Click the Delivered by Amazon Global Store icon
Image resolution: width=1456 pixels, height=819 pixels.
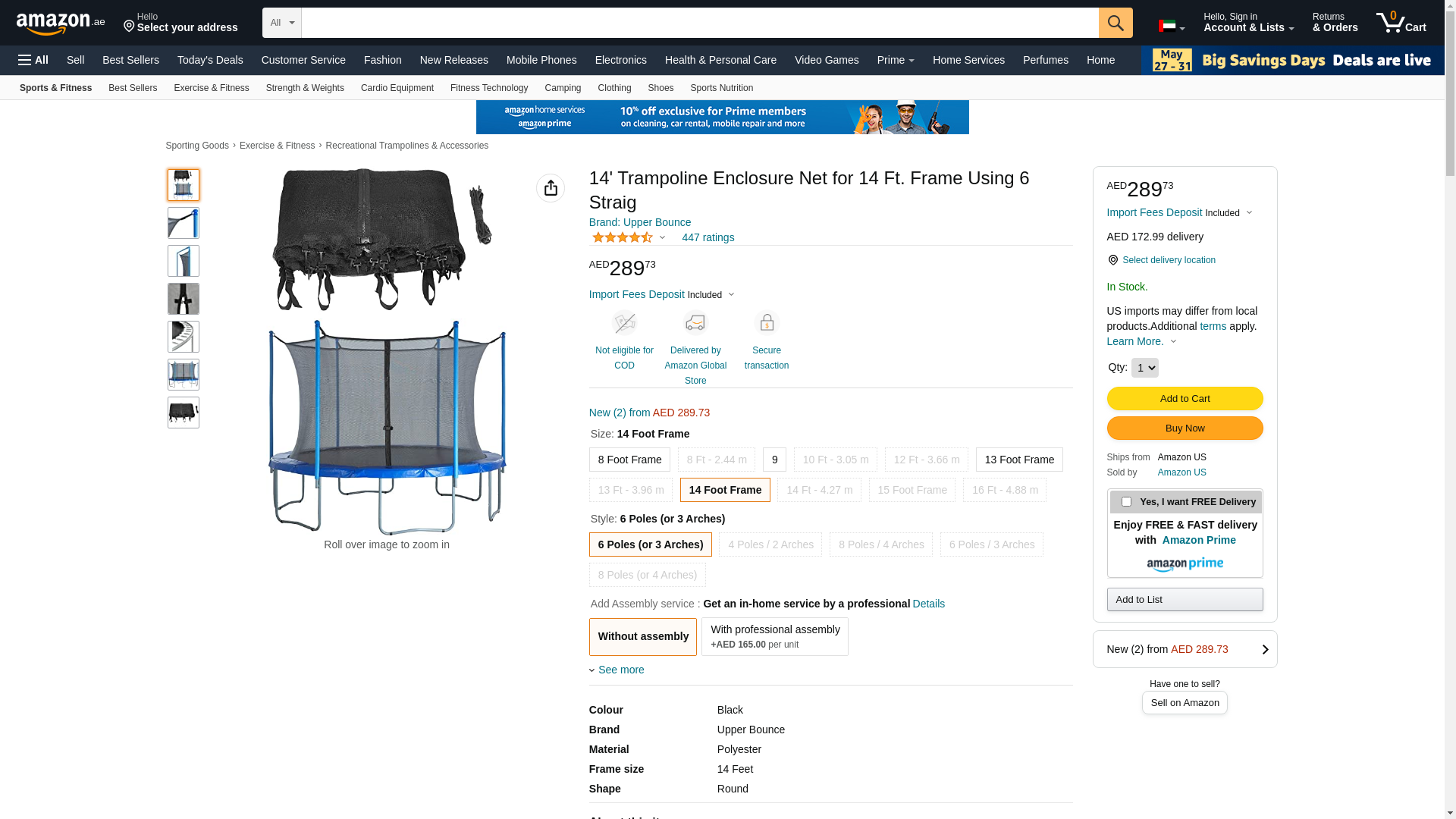695,323
